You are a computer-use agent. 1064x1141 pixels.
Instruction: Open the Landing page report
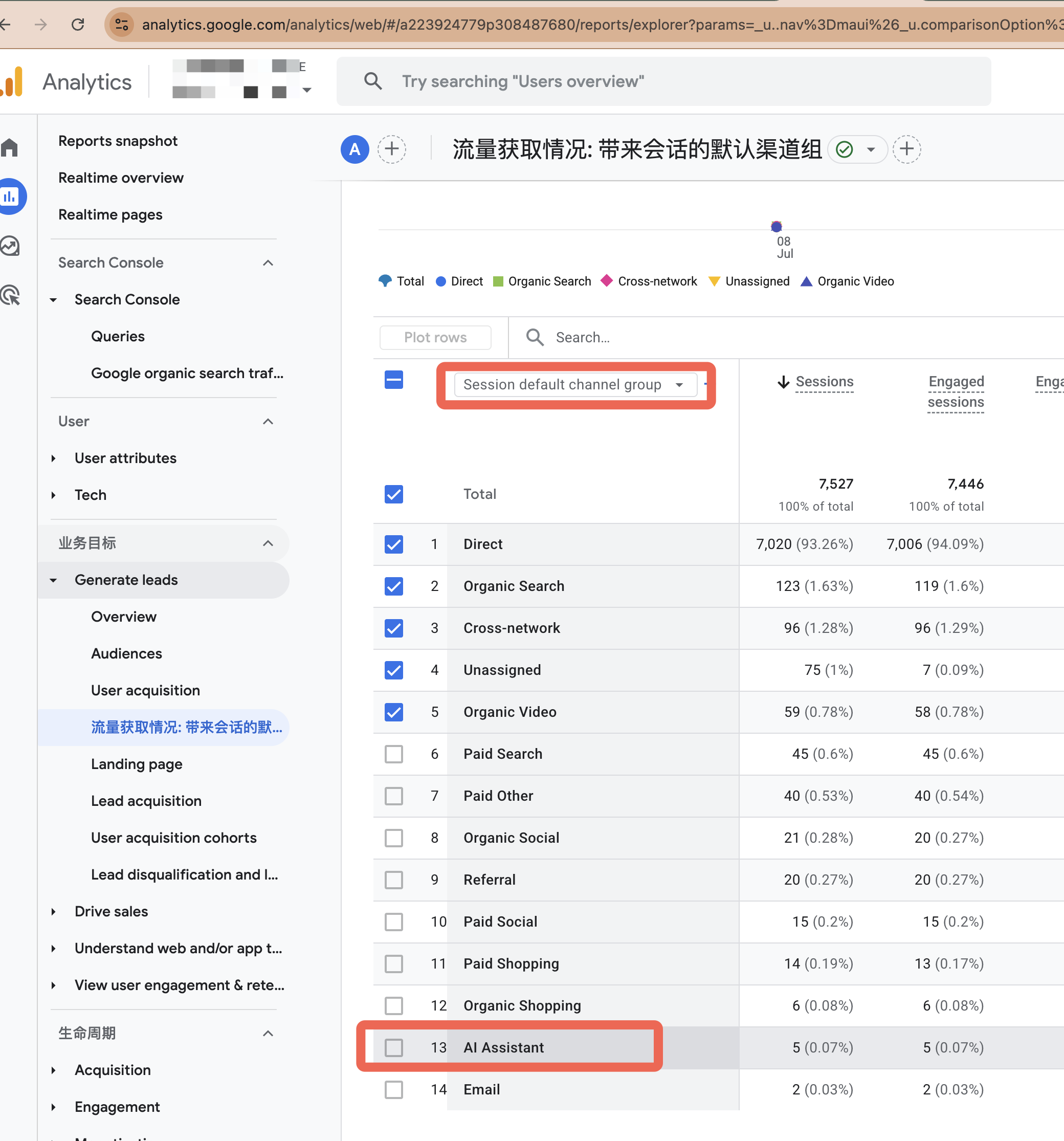tap(137, 764)
